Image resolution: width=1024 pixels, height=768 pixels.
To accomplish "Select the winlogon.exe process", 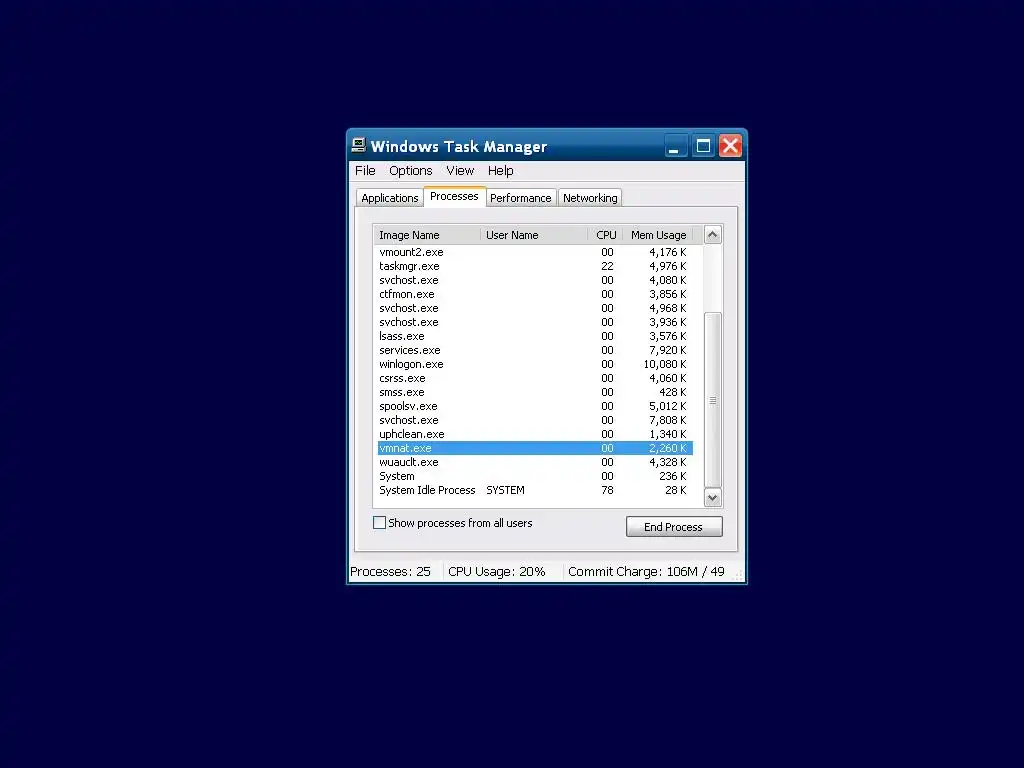I will point(535,364).
